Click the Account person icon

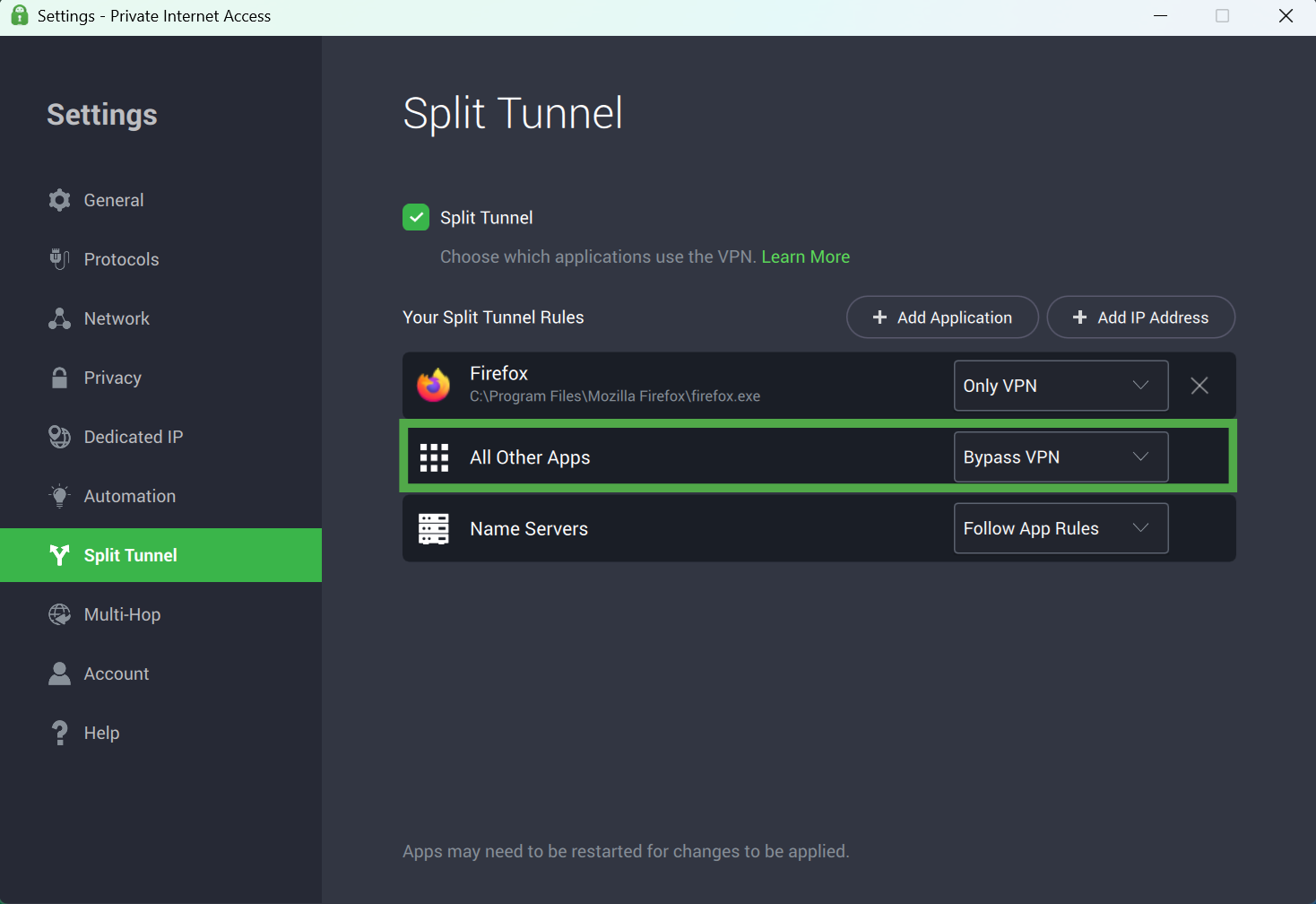tap(59, 674)
